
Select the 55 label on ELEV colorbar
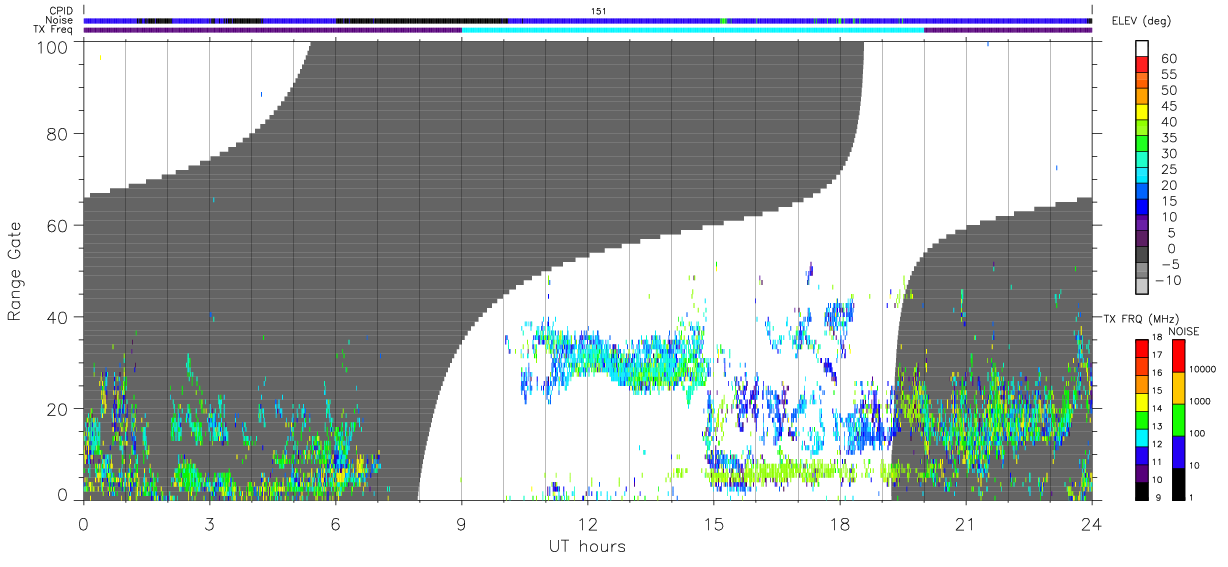[x=1168, y=75]
